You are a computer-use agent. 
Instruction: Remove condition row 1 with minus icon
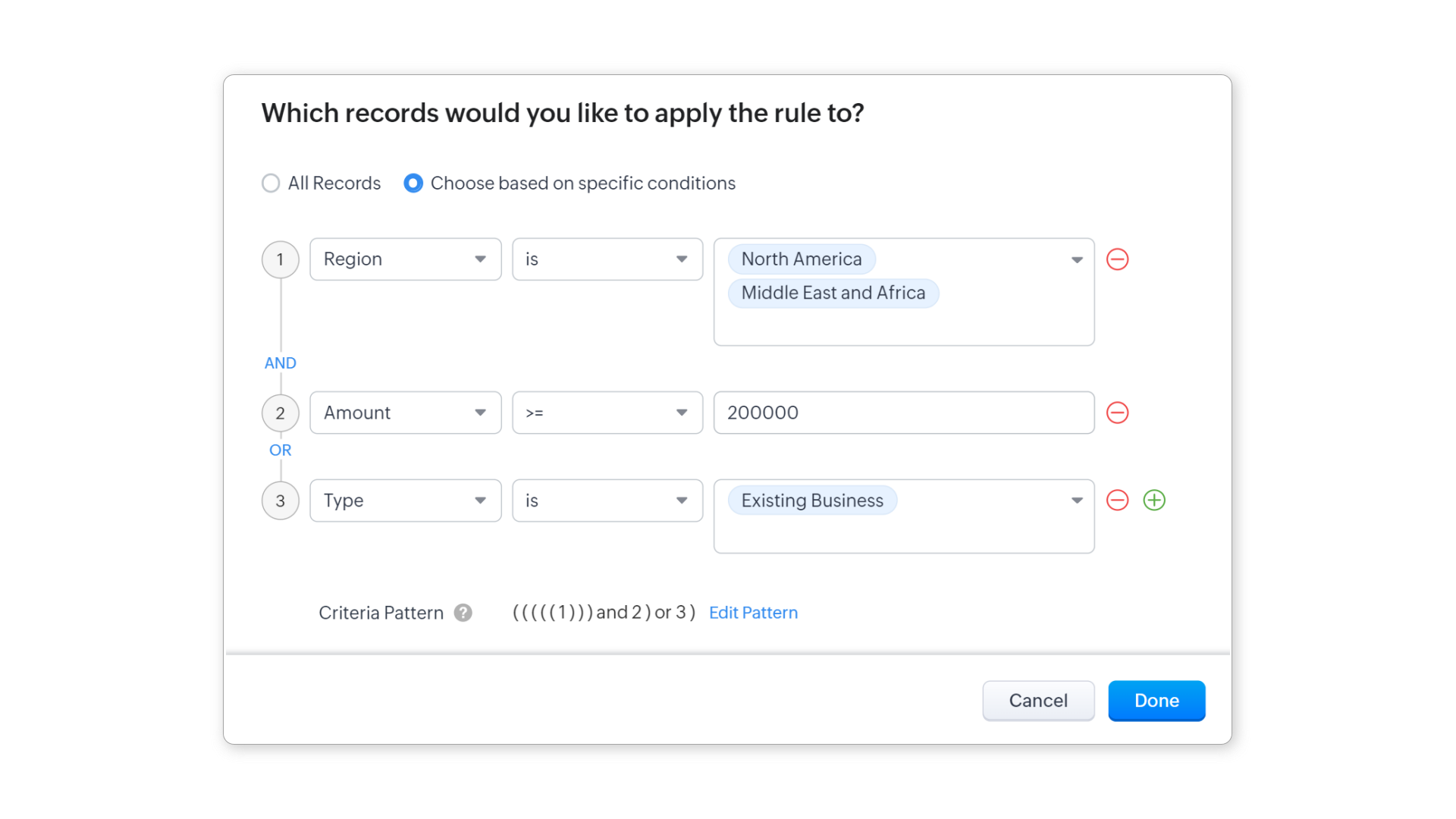1117,259
